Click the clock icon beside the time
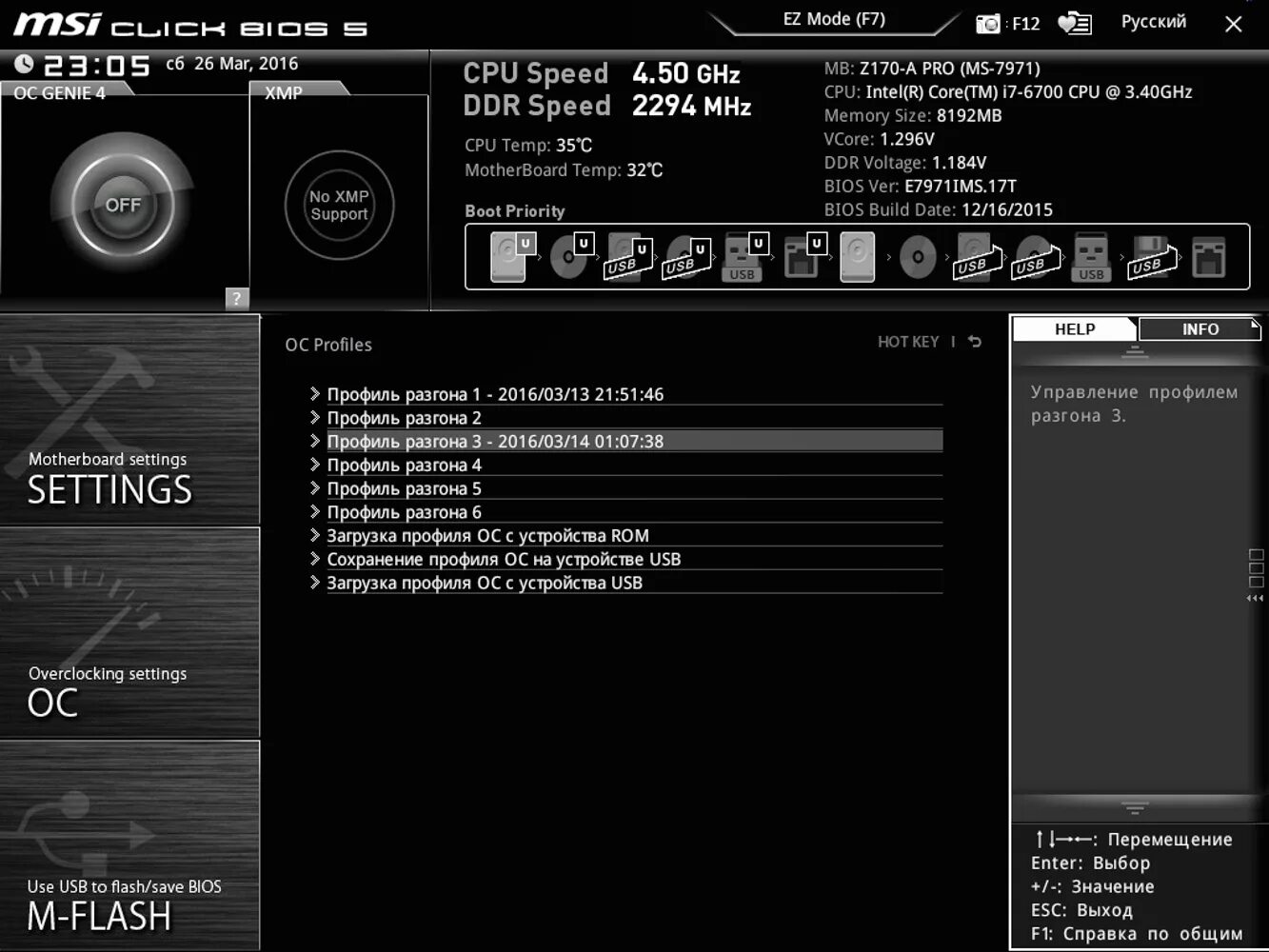Screen dimensions: 1269x952 tap(24, 64)
